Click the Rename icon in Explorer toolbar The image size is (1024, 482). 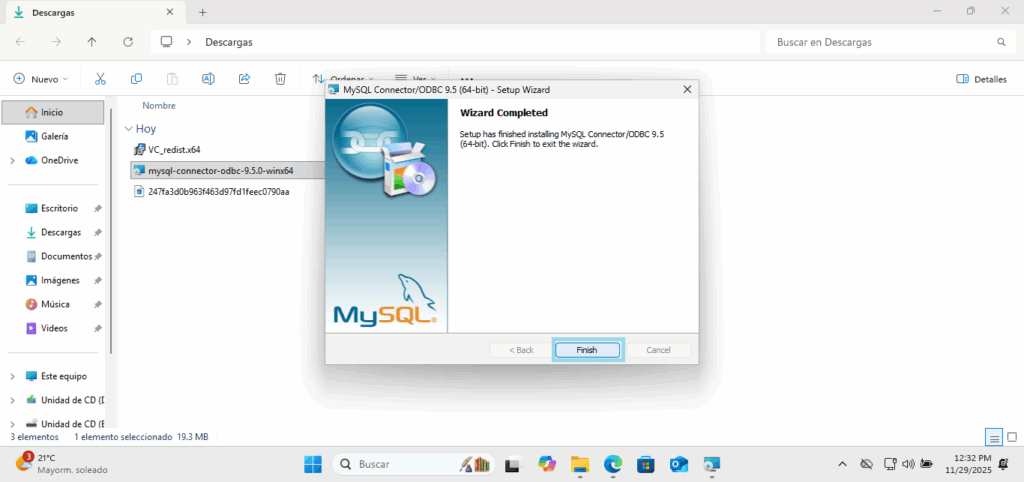click(208, 79)
